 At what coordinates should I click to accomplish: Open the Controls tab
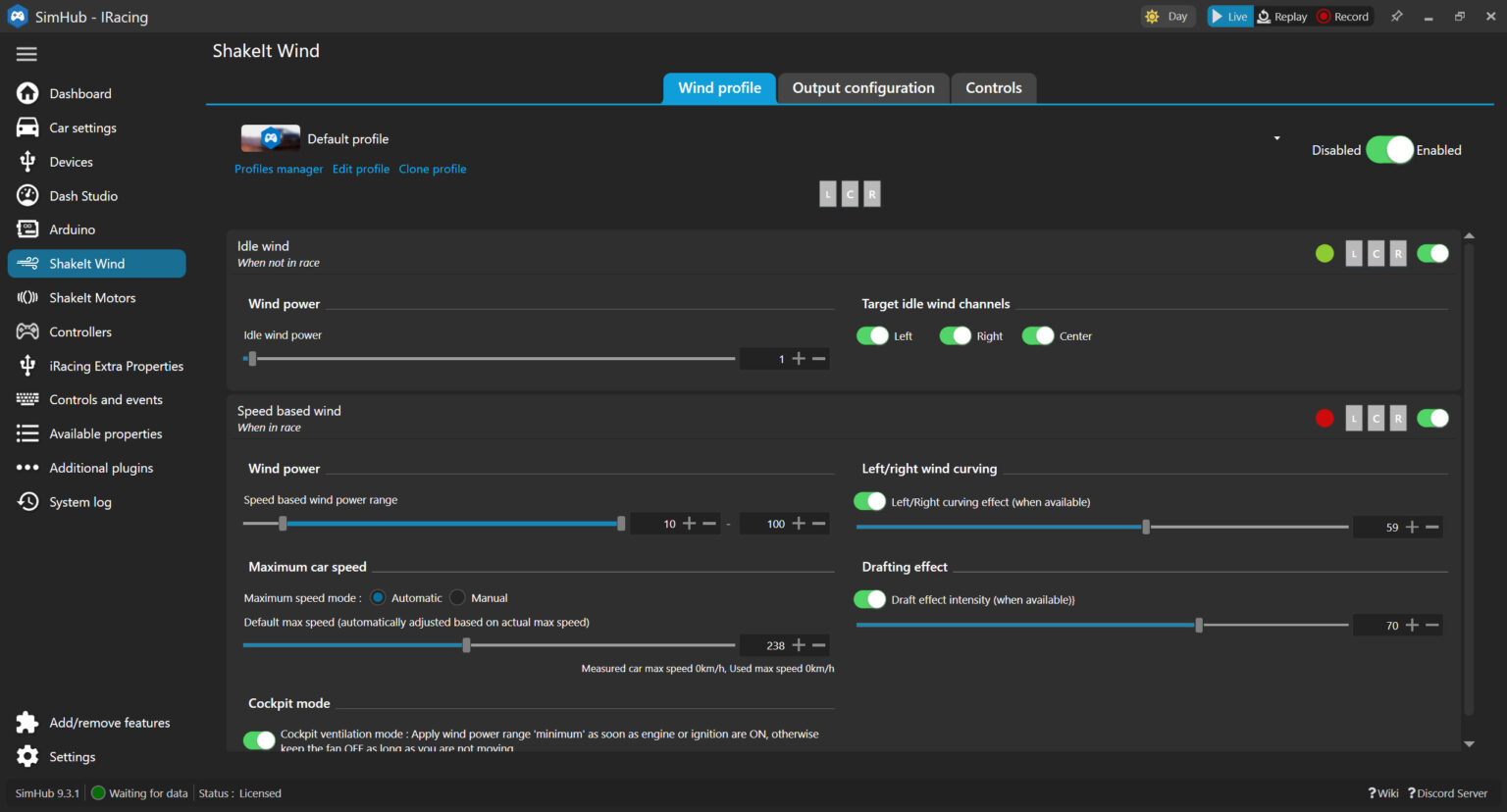click(994, 87)
